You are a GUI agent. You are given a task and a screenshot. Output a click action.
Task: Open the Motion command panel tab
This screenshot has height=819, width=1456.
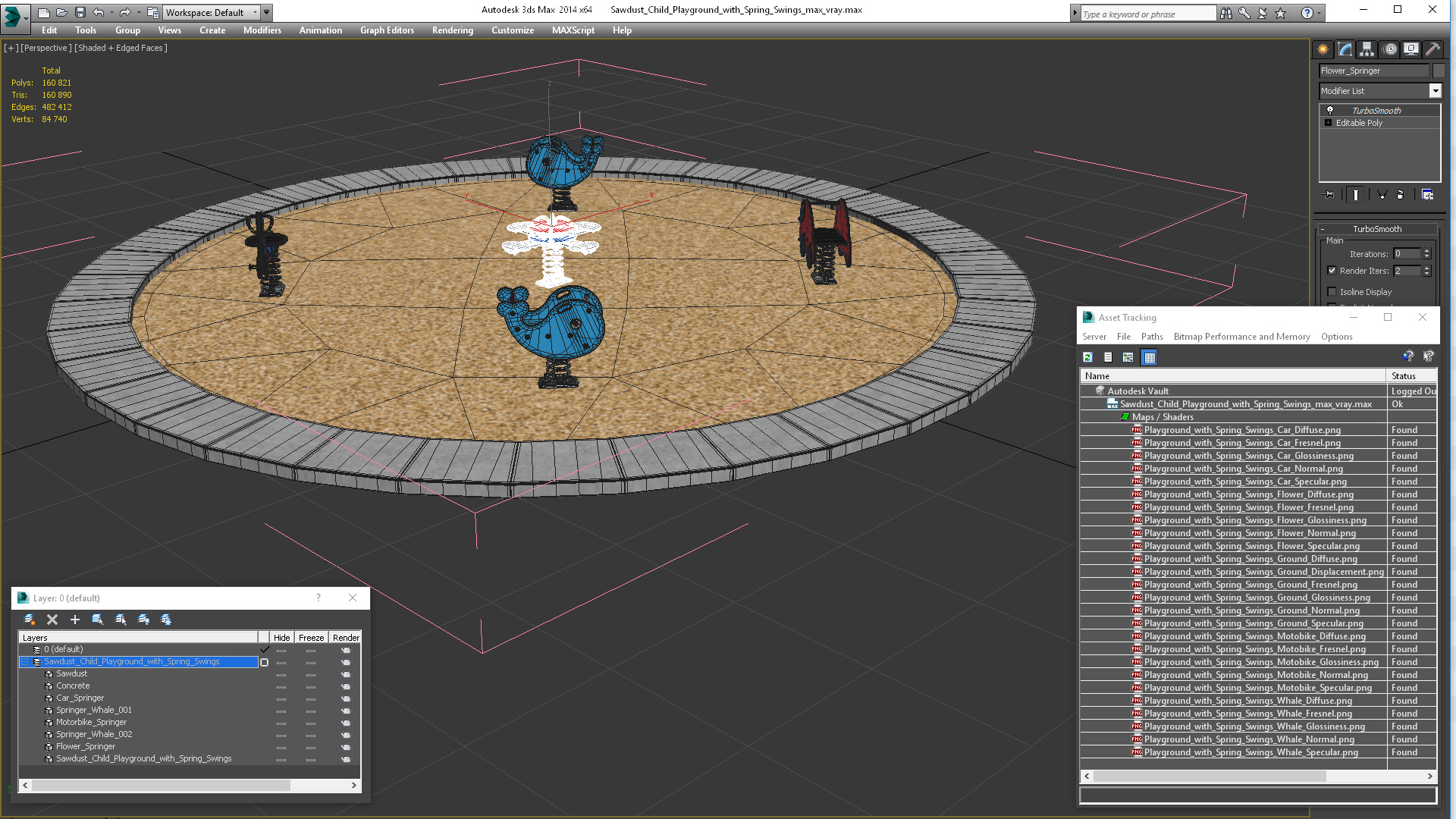click(1389, 49)
